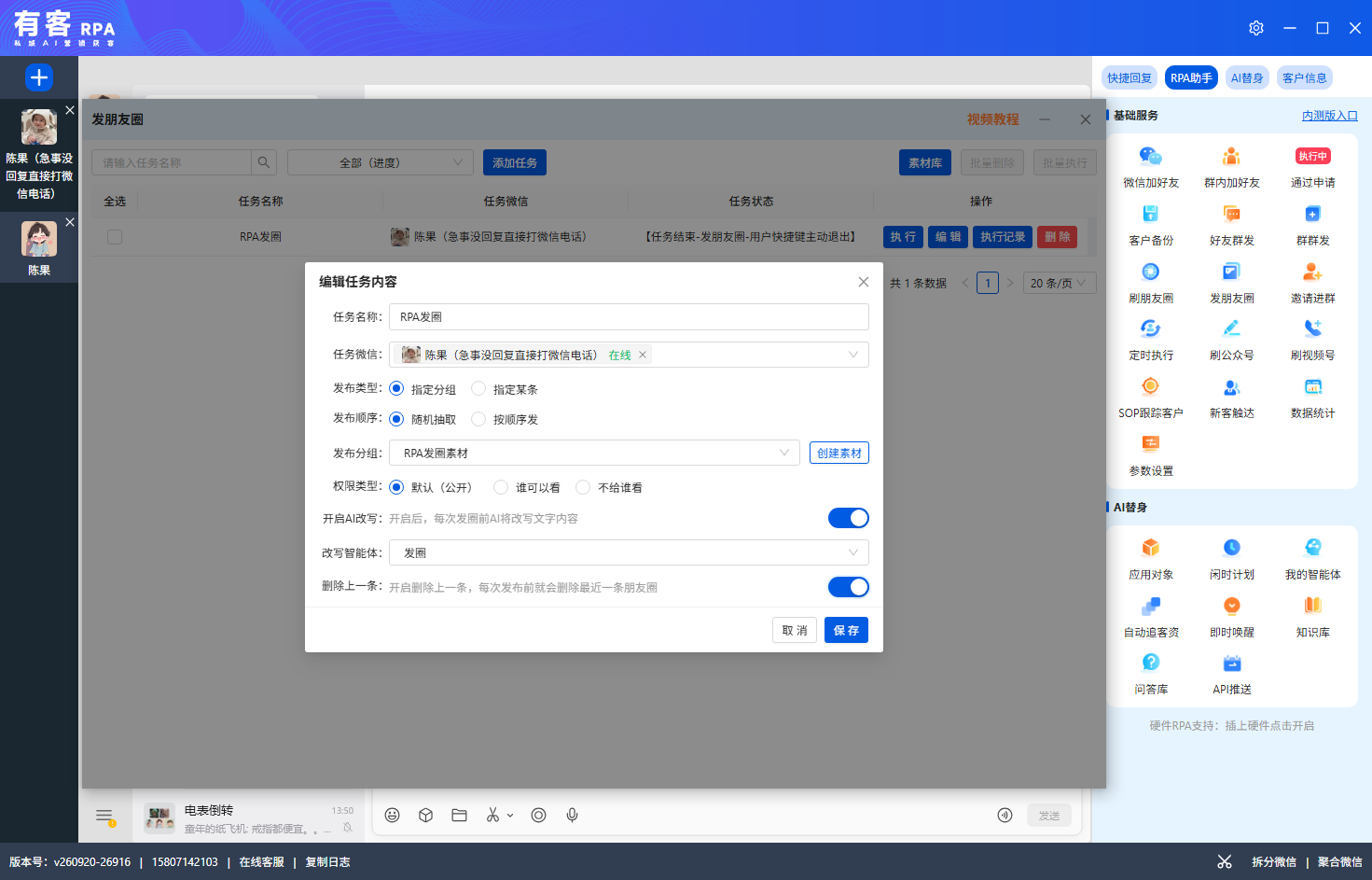The image size is (1372, 880).
Task: Open the 知识库 option
Action: point(1313,617)
